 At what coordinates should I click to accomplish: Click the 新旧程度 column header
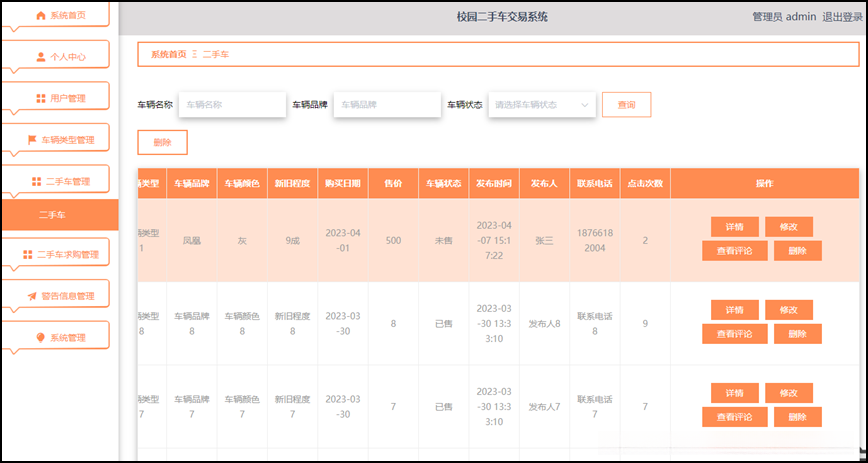[x=292, y=183]
